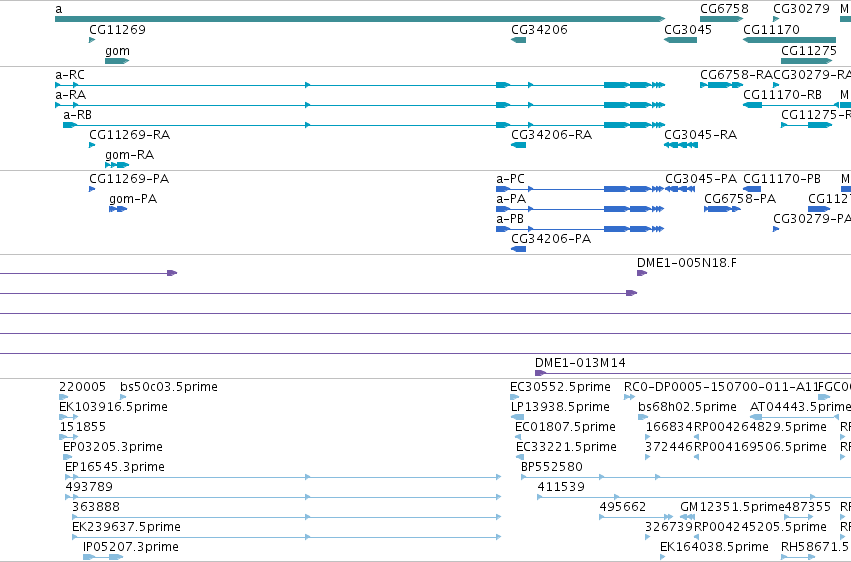Click the CG11269-RA transcript
The height and width of the screenshot is (562, 851).
pos(92,145)
